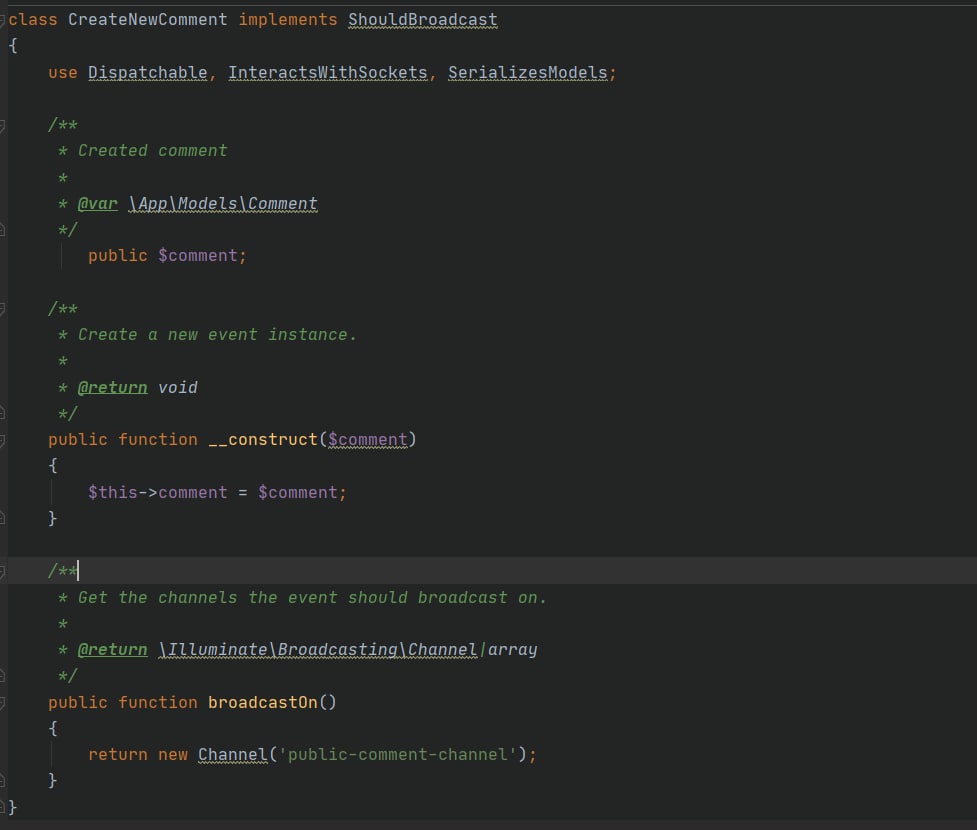977x830 pixels.
Task: Click $comment on right side of assignment
Action: point(298,492)
